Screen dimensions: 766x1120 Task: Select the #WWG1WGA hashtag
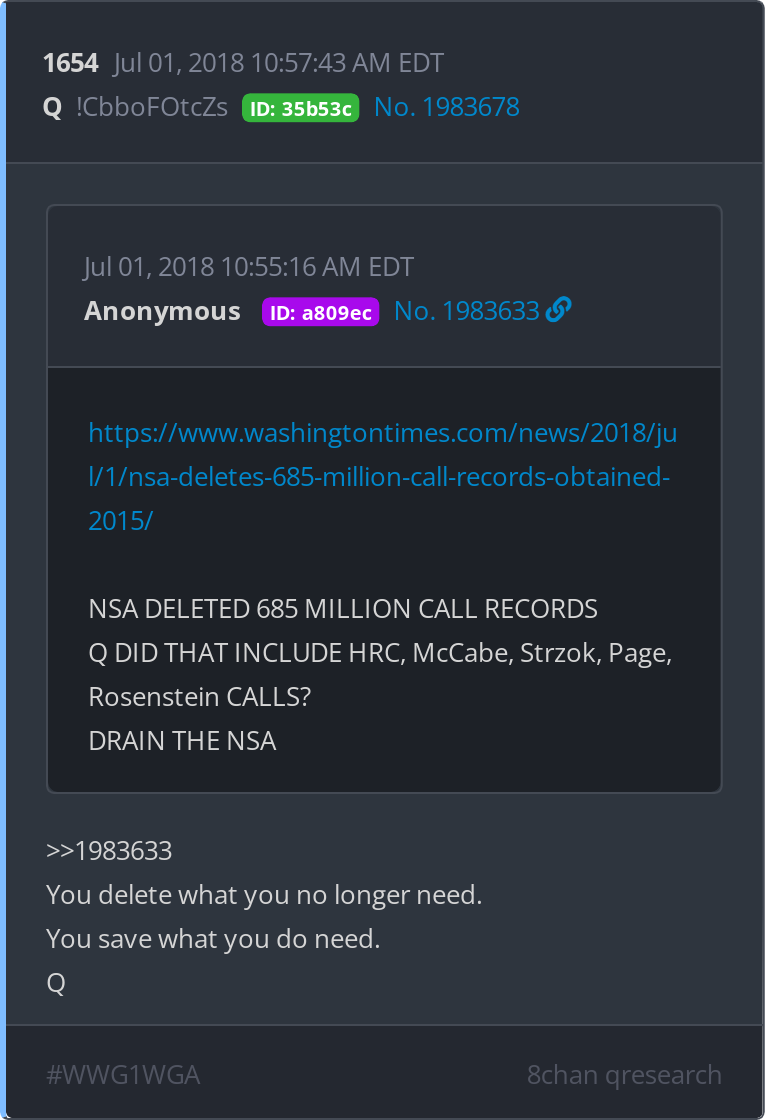tap(123, 1075)
